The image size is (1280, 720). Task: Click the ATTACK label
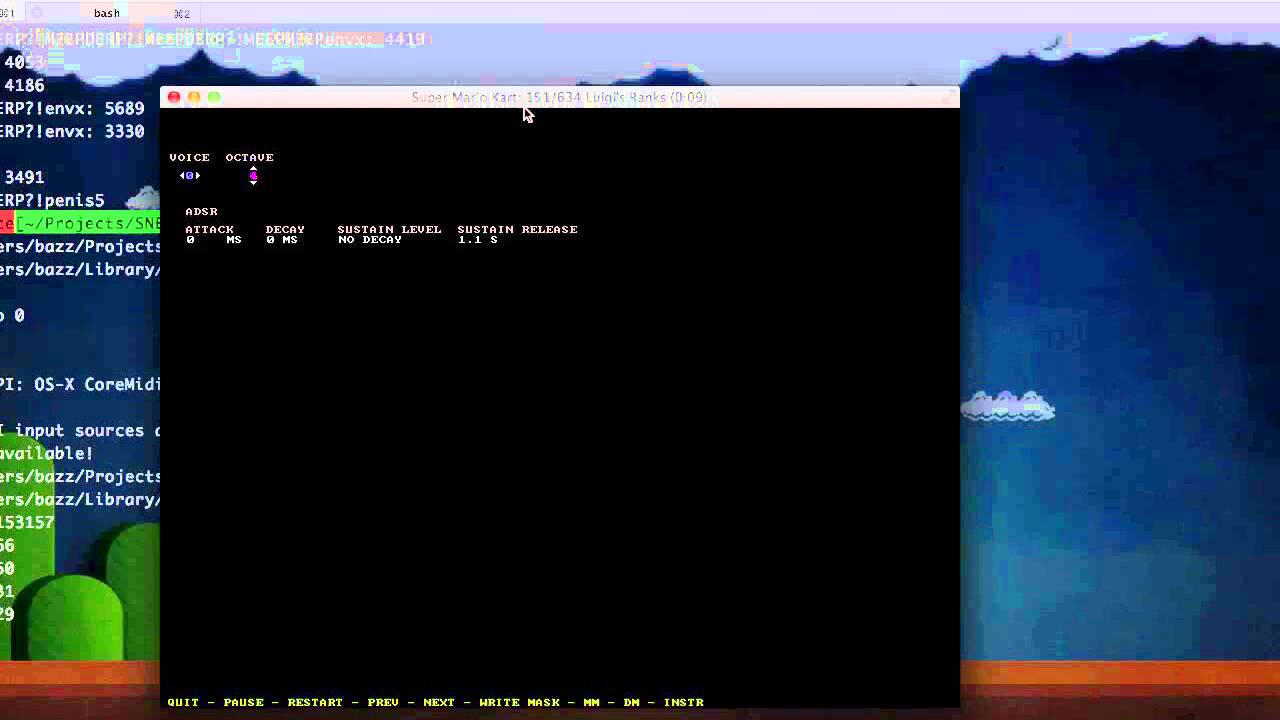pyautogui.click(x=209, y=229)
